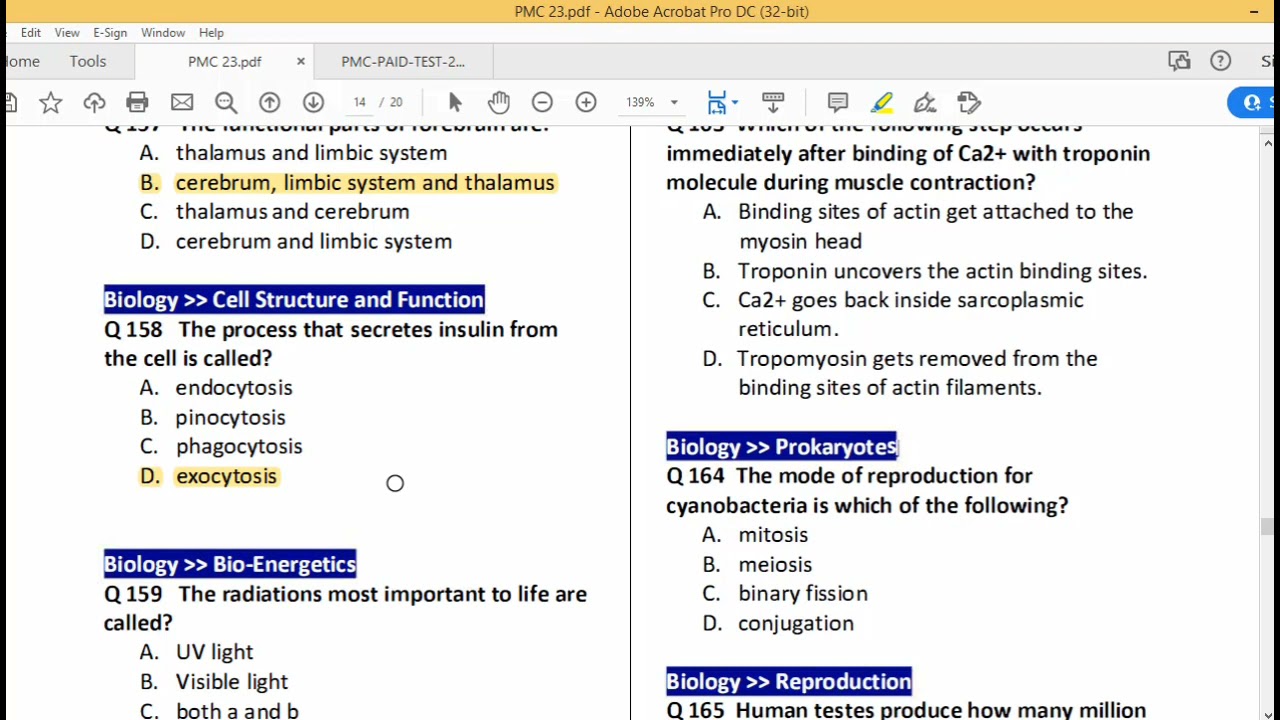Image resolution: width=1280 pixels, height=720 pixels.
Task: Click the page number field showing 14
Action: (360, 102)
